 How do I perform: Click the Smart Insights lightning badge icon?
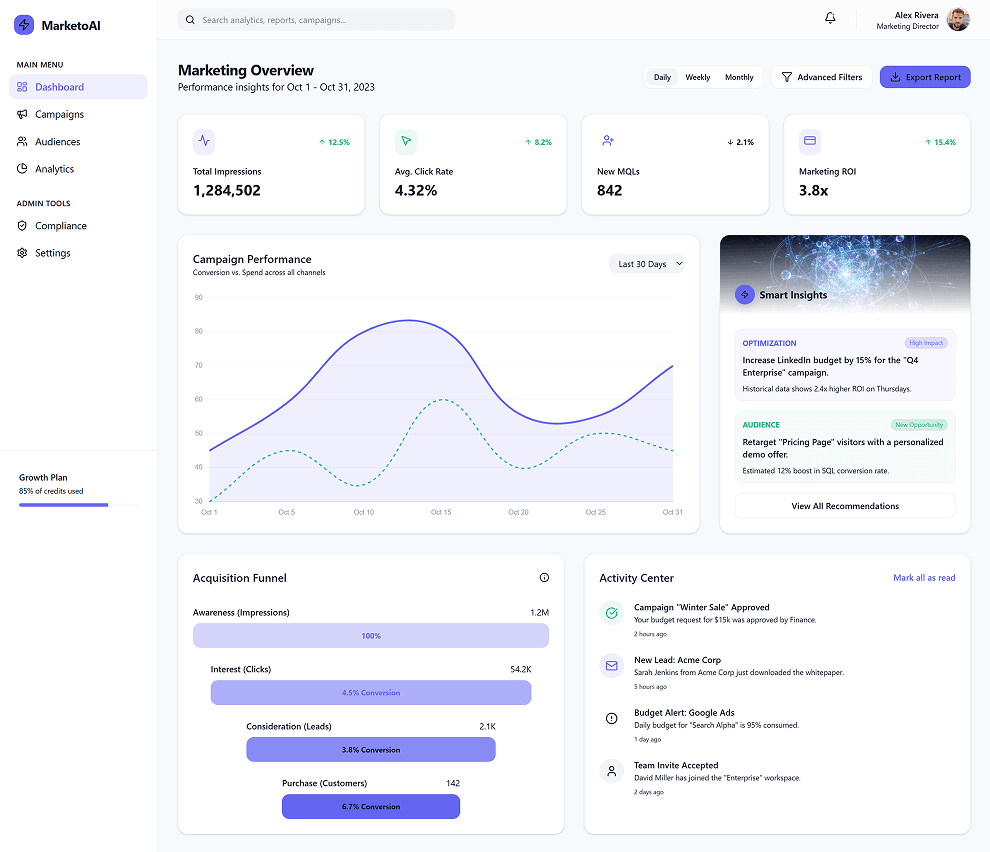pyautogui.click(x=745, y=294)
